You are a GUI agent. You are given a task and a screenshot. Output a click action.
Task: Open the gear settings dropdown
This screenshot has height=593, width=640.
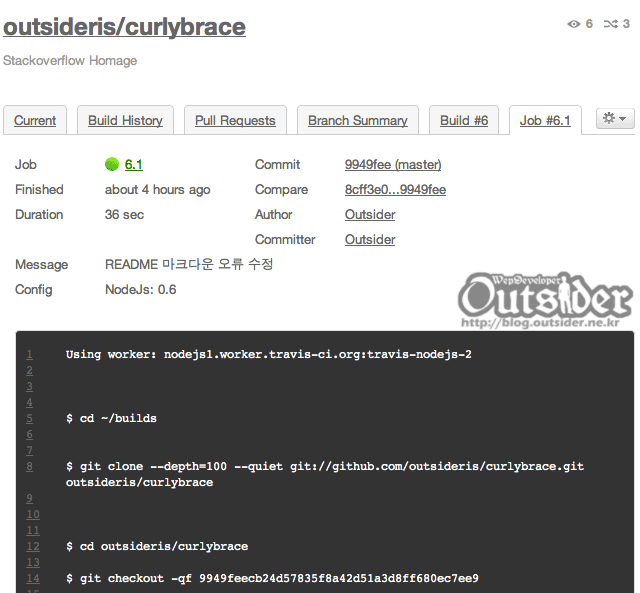pos(615,118)
